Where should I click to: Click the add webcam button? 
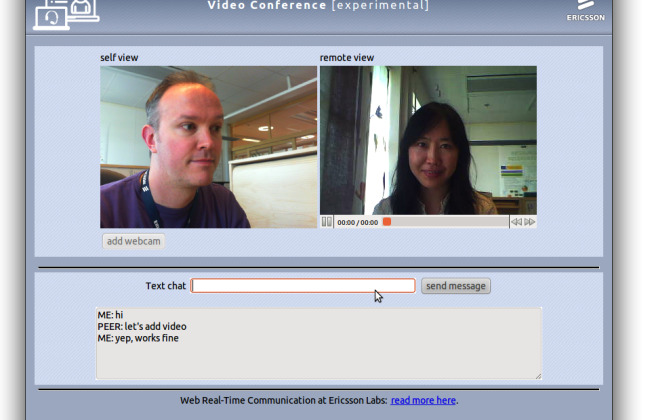click(x=133, y=241)
